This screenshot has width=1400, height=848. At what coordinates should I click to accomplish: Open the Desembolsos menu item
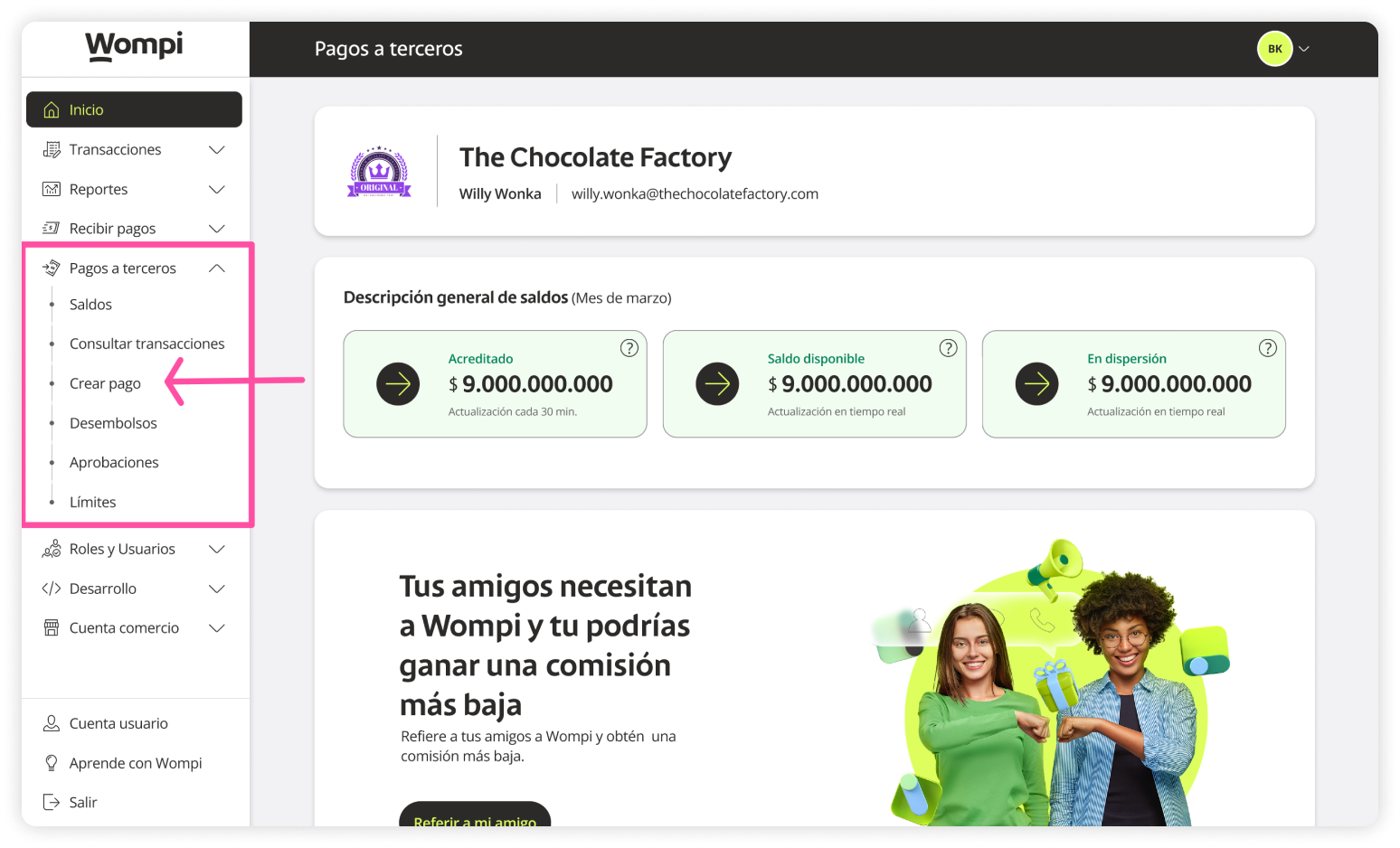pyautogui.click(x=113, y=422)
